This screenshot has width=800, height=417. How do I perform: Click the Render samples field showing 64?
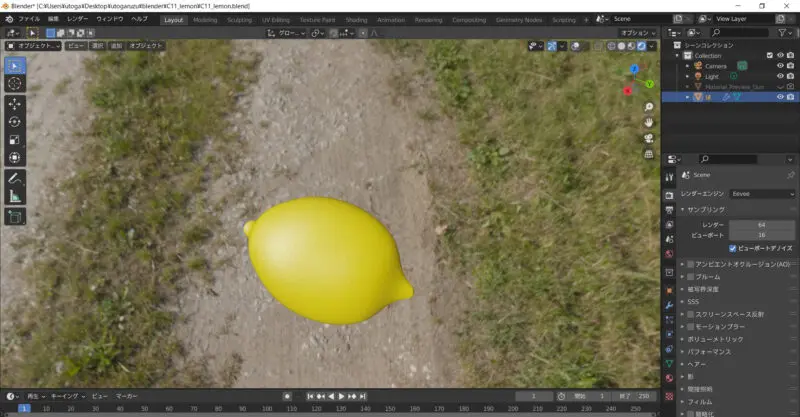(x=762, y=225)
